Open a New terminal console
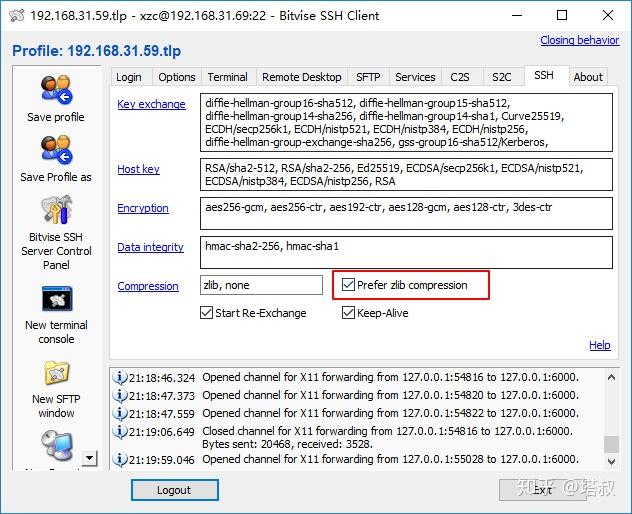This screenshot has width=632, height=514. point(57,299)
